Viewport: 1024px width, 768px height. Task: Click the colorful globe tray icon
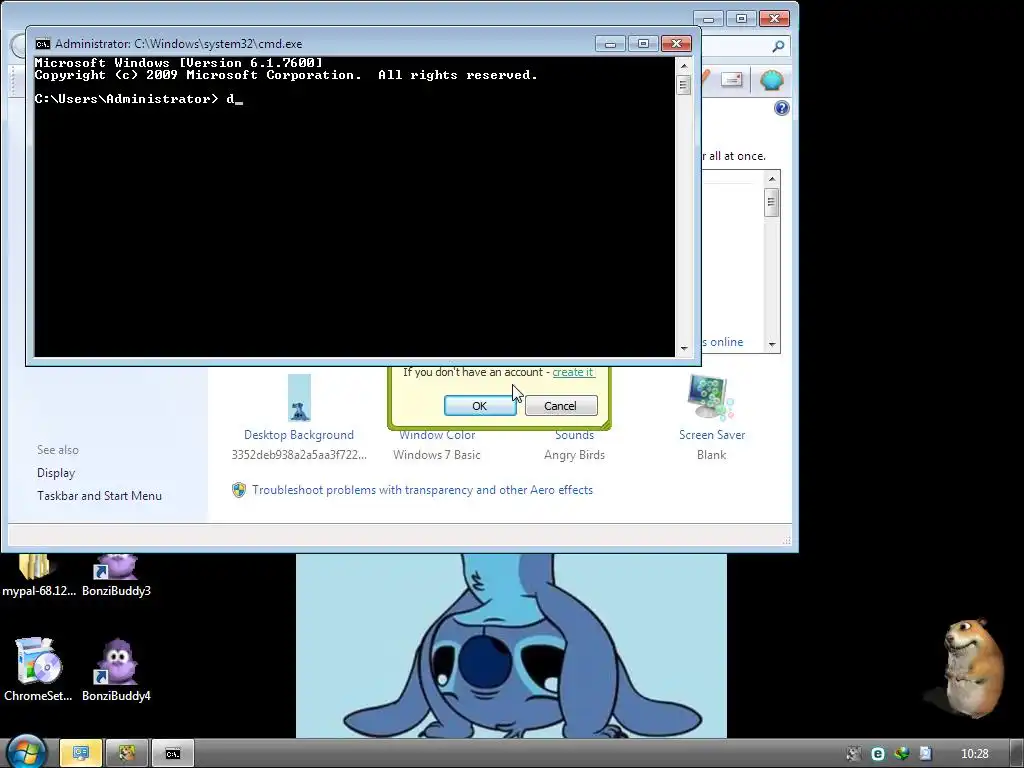pos(902,754)
